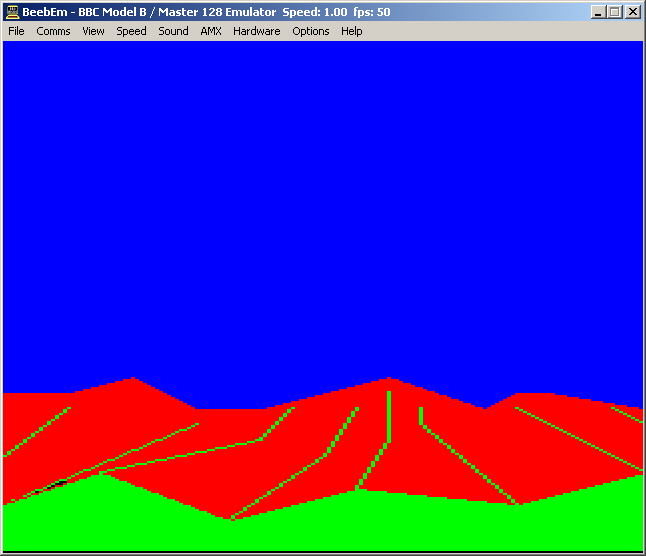Expand the View menu
This screenshot has width=646, height=556.
tap(93, 31)
